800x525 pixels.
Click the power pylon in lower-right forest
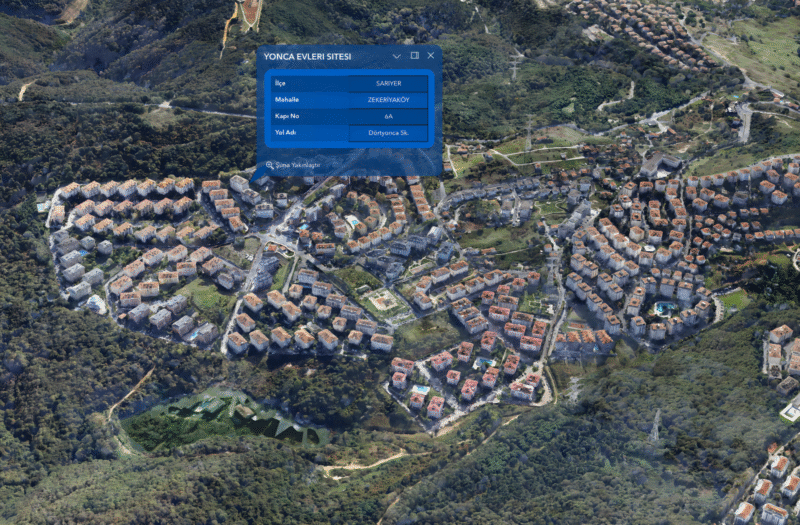coord(656,424)
